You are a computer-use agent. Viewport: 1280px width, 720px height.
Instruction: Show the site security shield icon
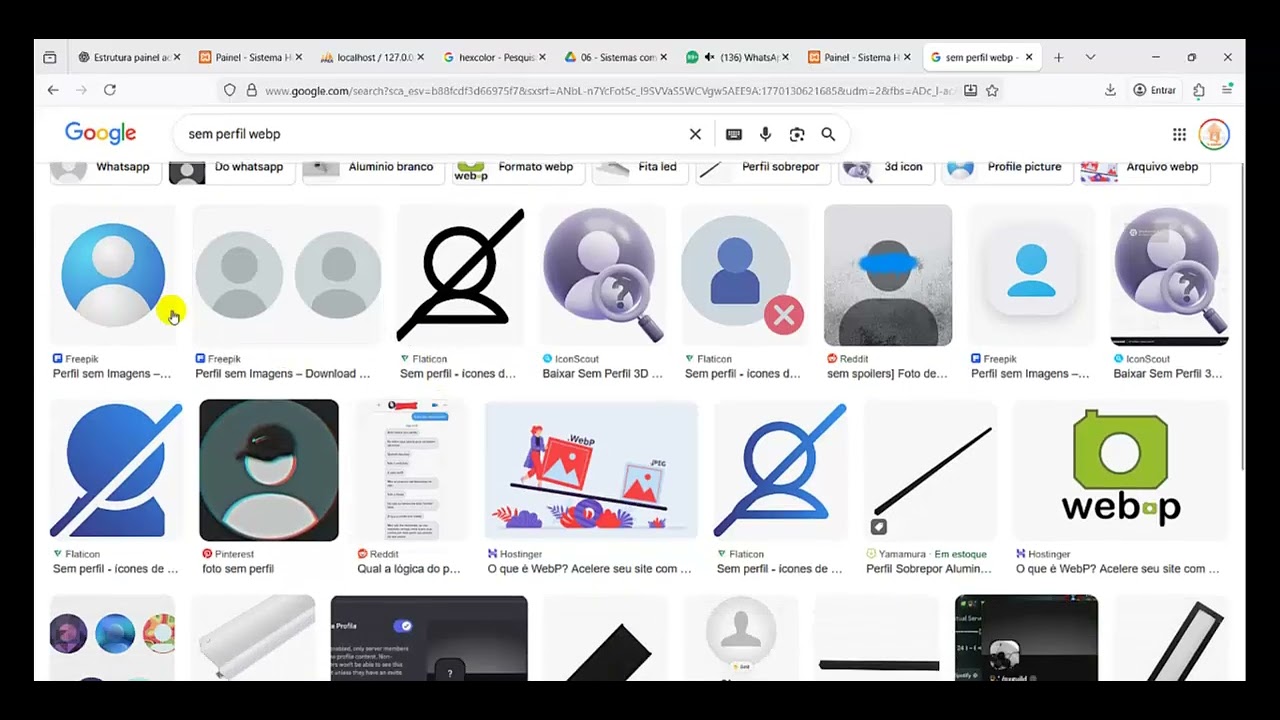point(229,90)
